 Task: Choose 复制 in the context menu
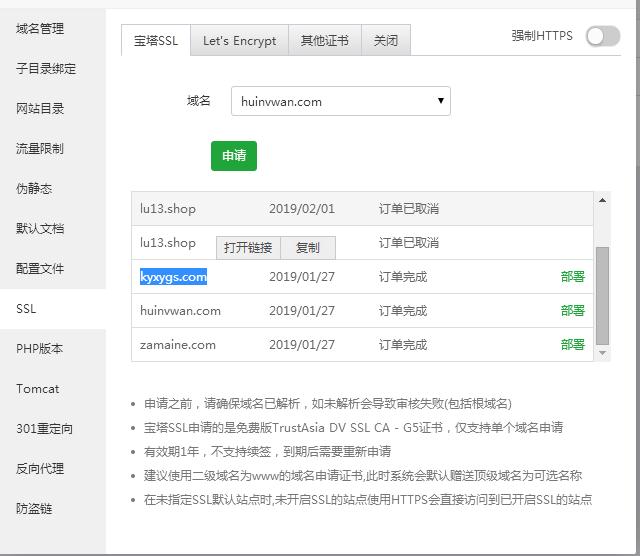coord(308,248)
